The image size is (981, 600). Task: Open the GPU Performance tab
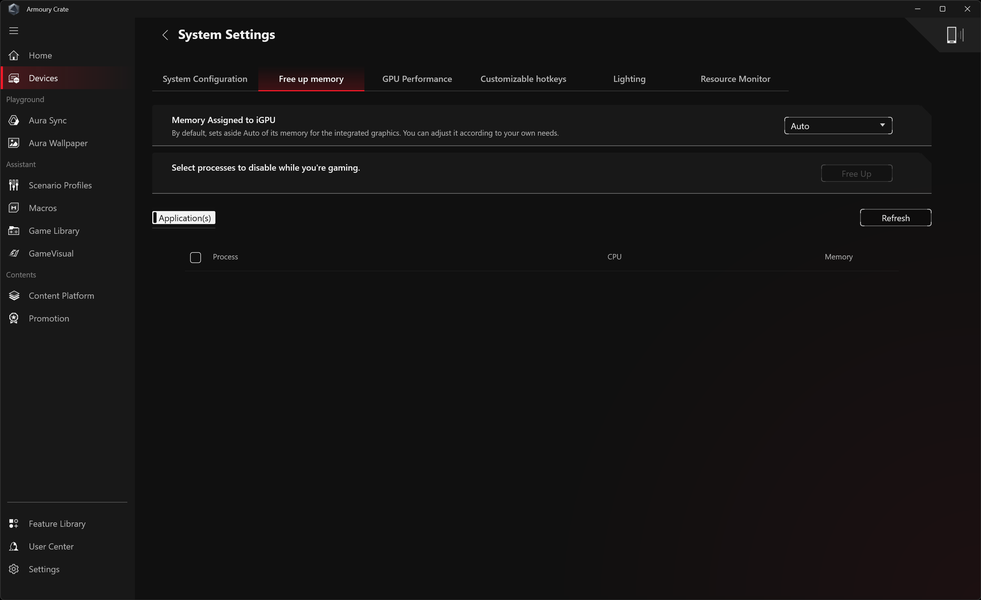pyautogui.click(x=417, y=79)
